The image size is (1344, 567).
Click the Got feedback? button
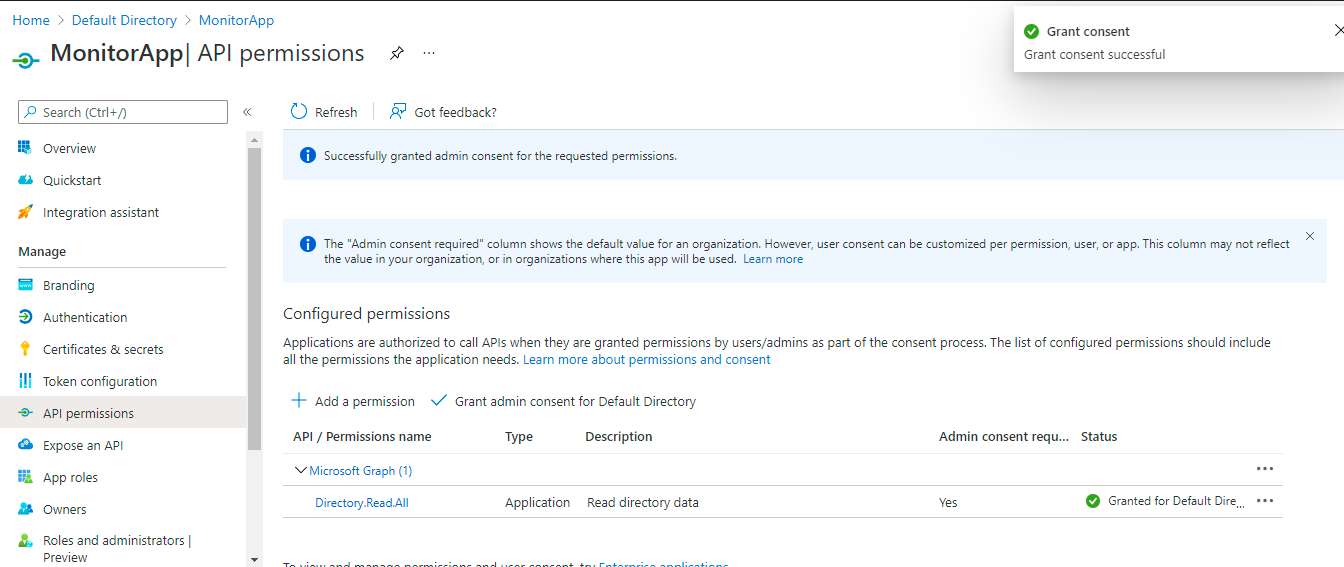coord(443,112)
